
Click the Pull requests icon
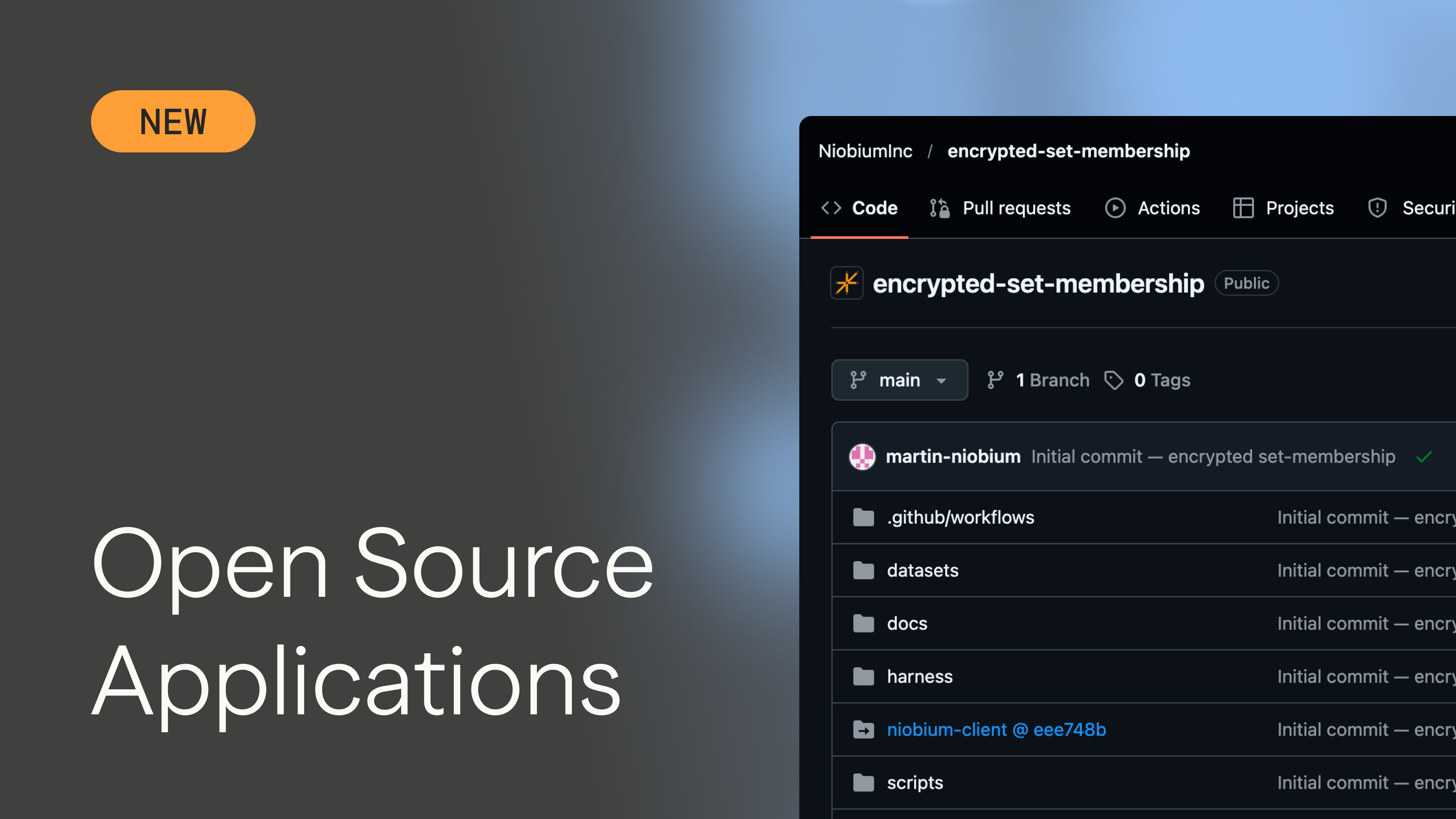940,208
